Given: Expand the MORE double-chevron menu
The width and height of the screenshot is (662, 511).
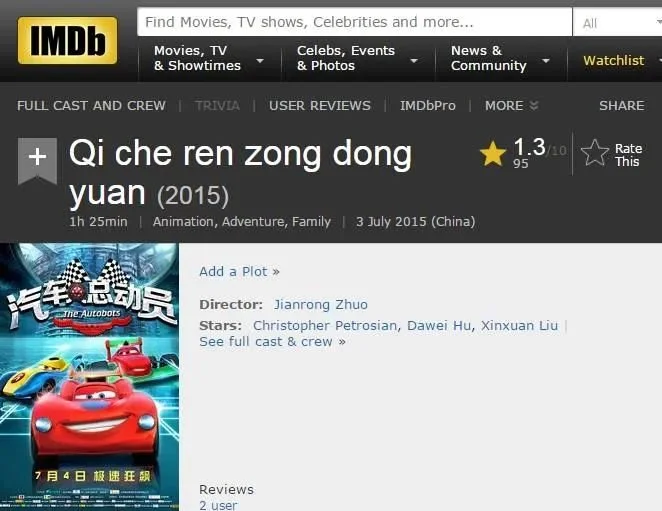Looking at the screenshot, I should [534, 106].
